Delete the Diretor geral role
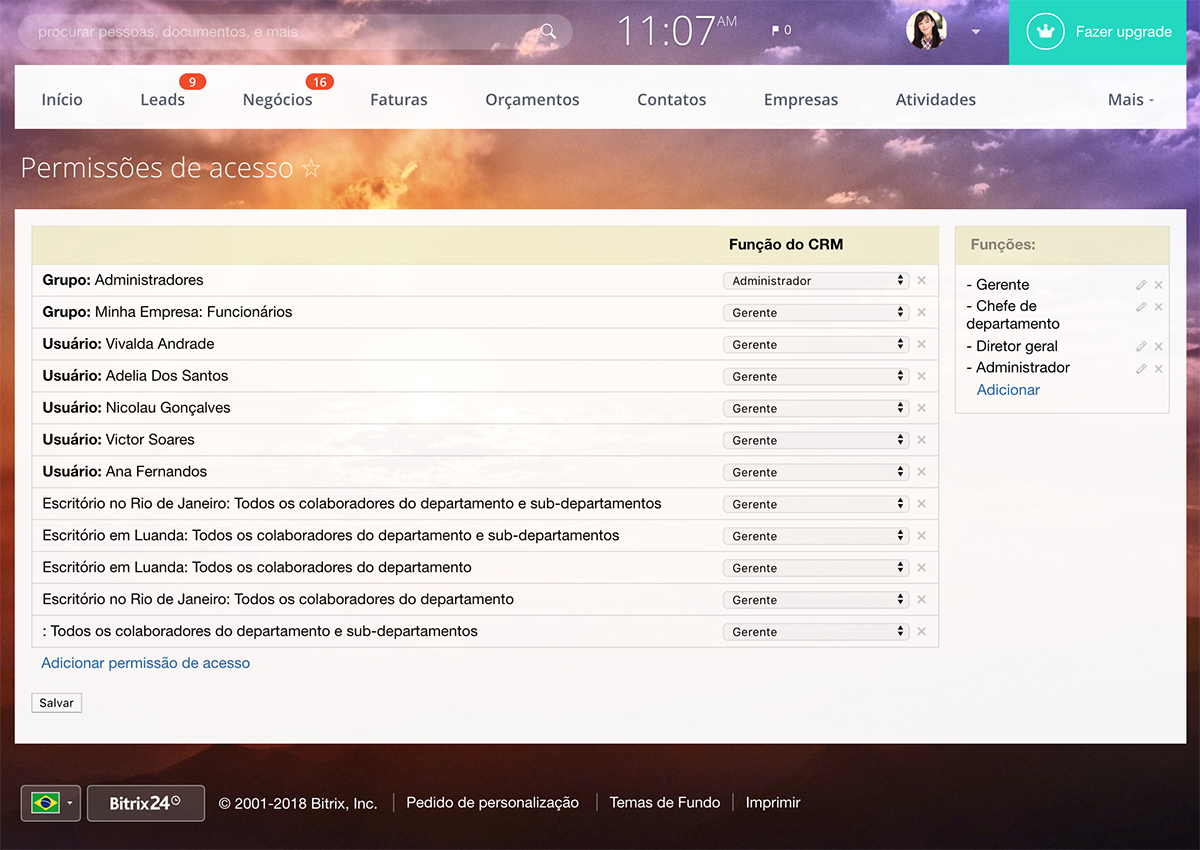 pyautogui.click(x=1159, y=347)
